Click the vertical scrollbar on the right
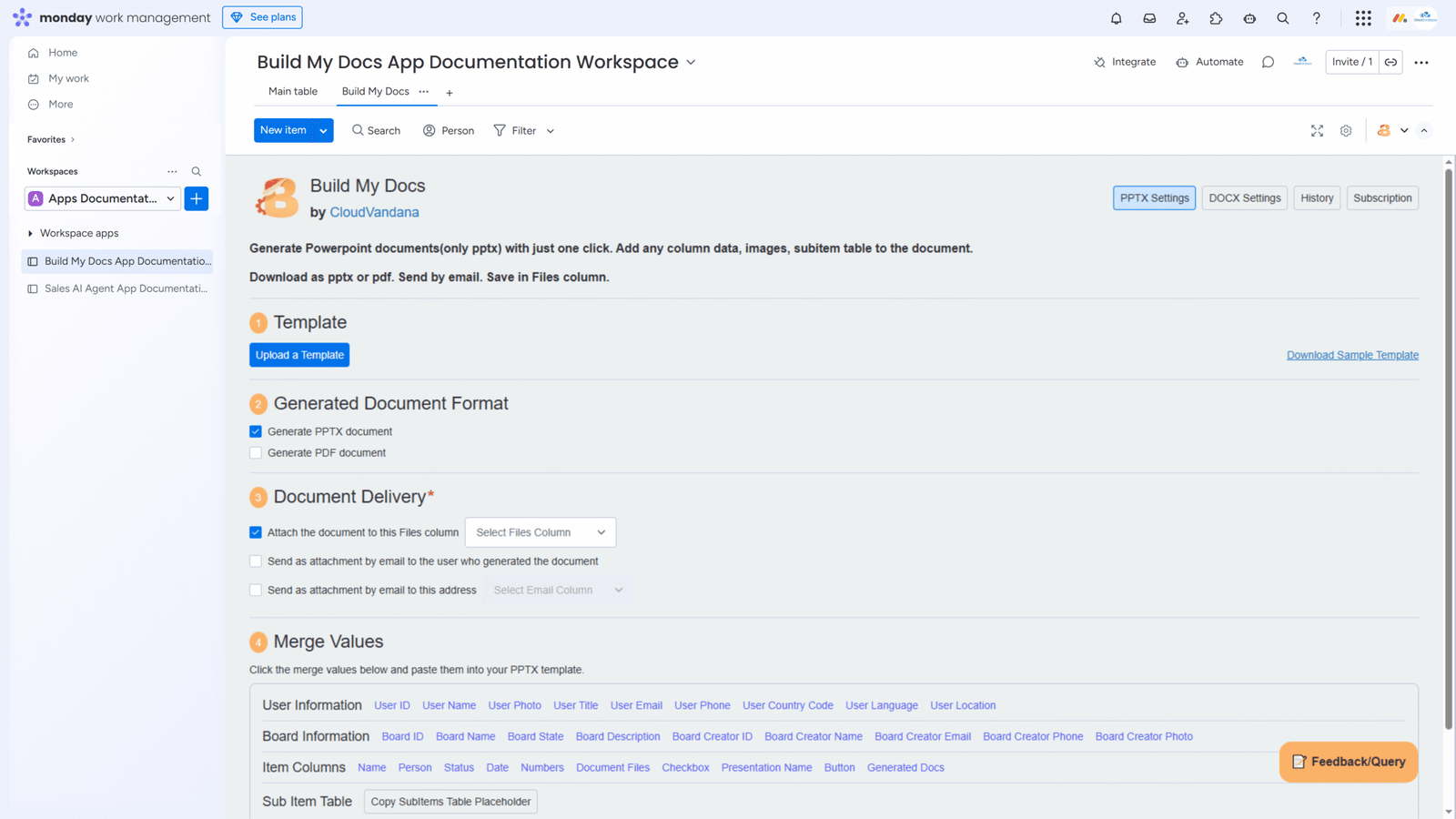The image size is (1456, 819). (1449, 446)
